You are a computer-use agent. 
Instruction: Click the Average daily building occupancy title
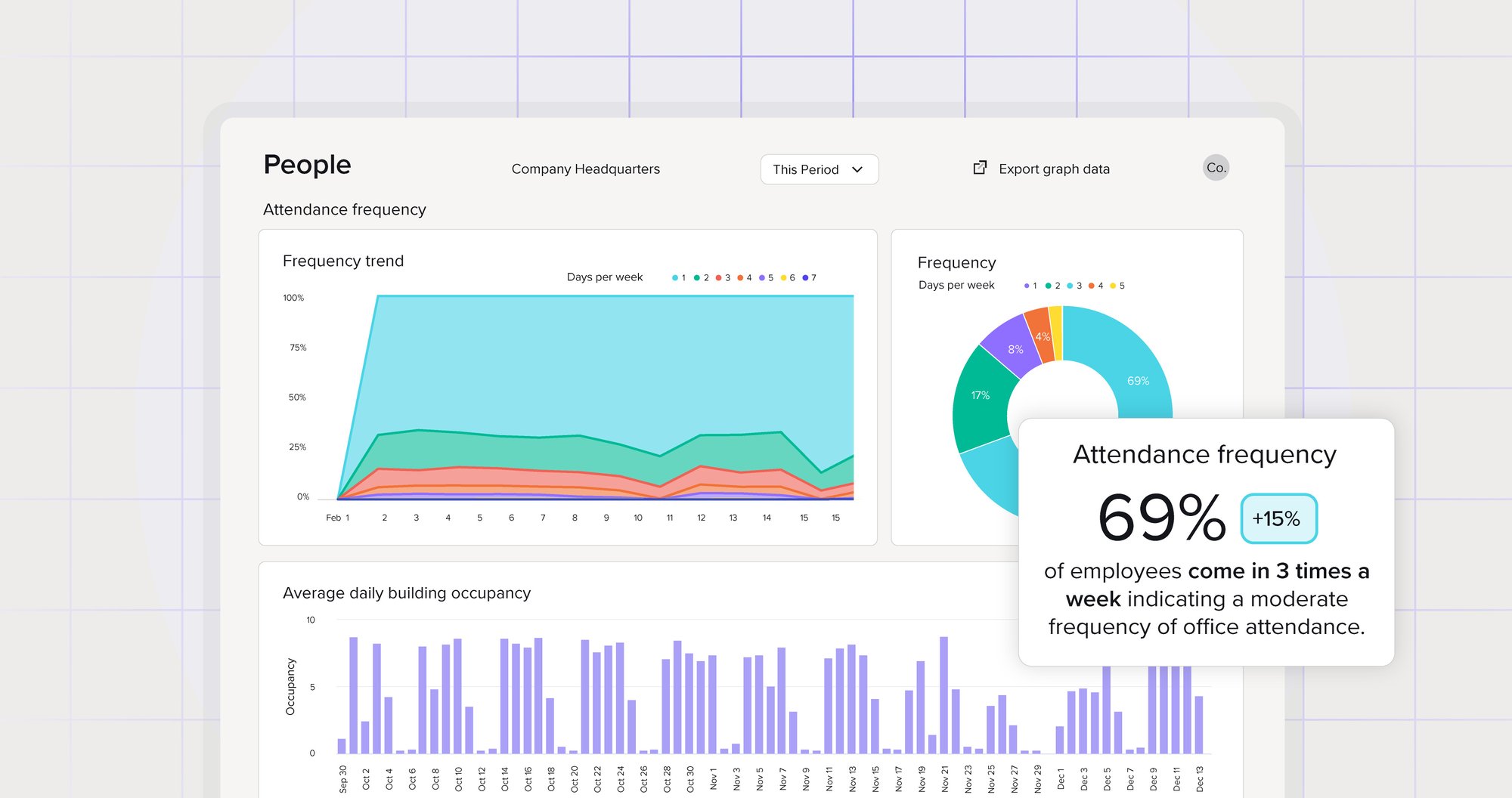point(407,593)
